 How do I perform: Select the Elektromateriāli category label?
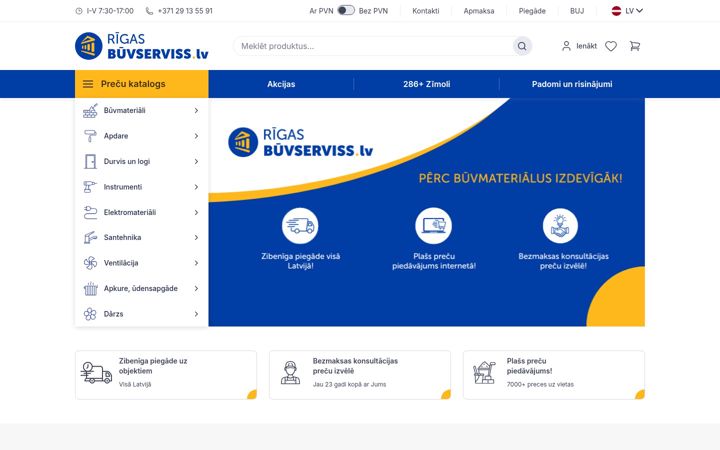click(x=129, y=213)
